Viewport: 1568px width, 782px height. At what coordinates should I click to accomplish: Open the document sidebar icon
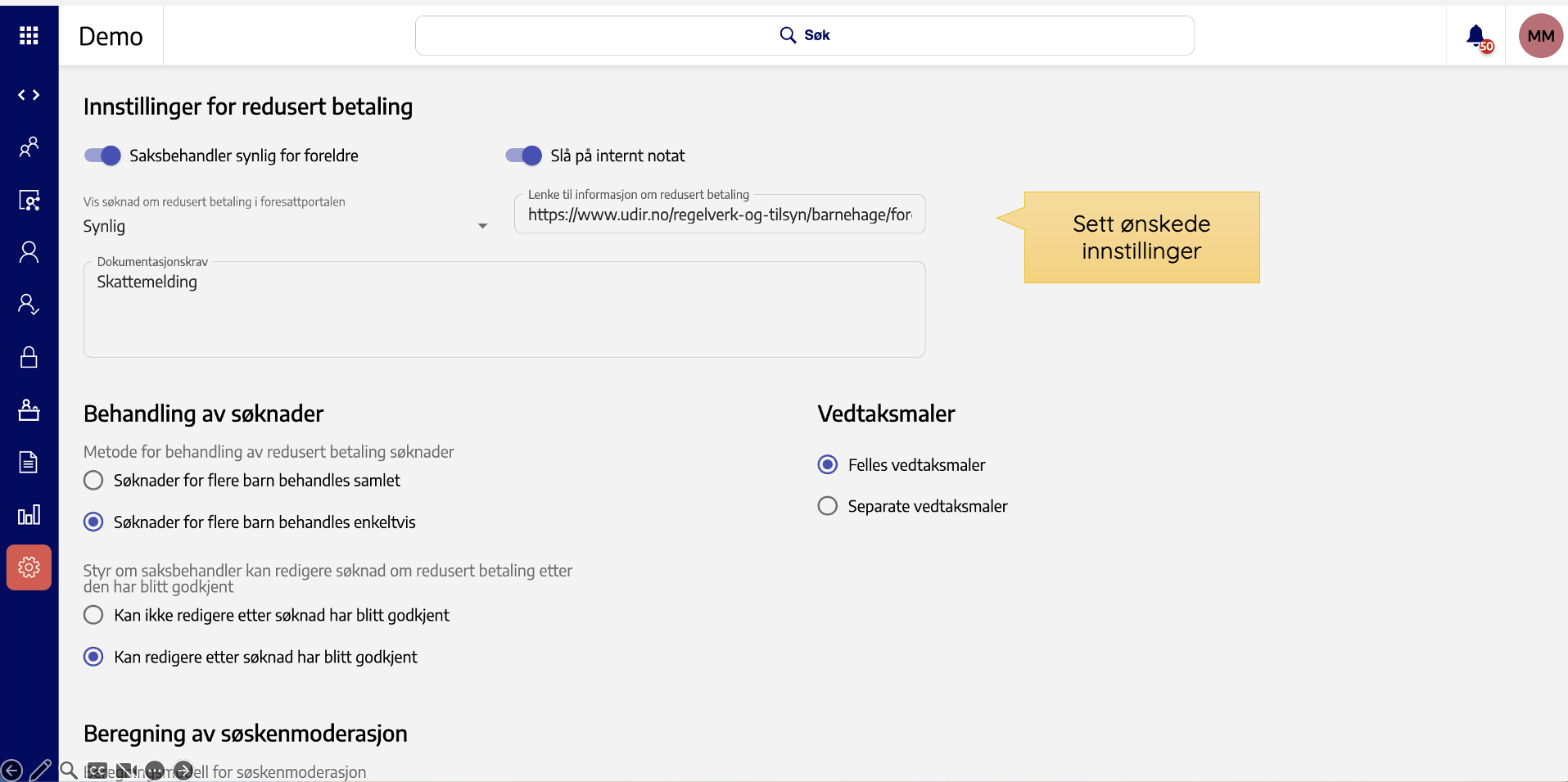[29, 462]
